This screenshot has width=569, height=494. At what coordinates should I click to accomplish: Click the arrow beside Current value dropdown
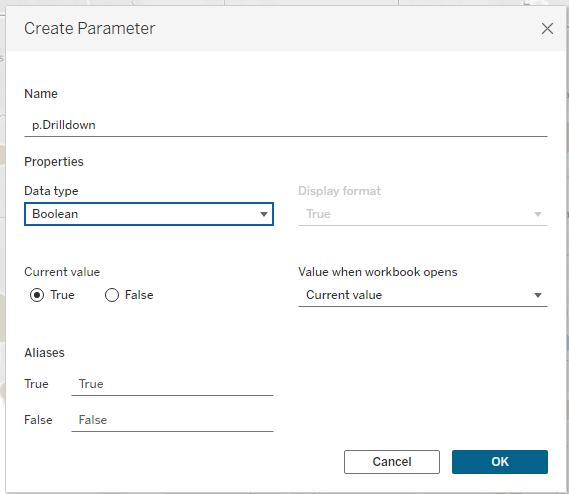coord(538,295)
